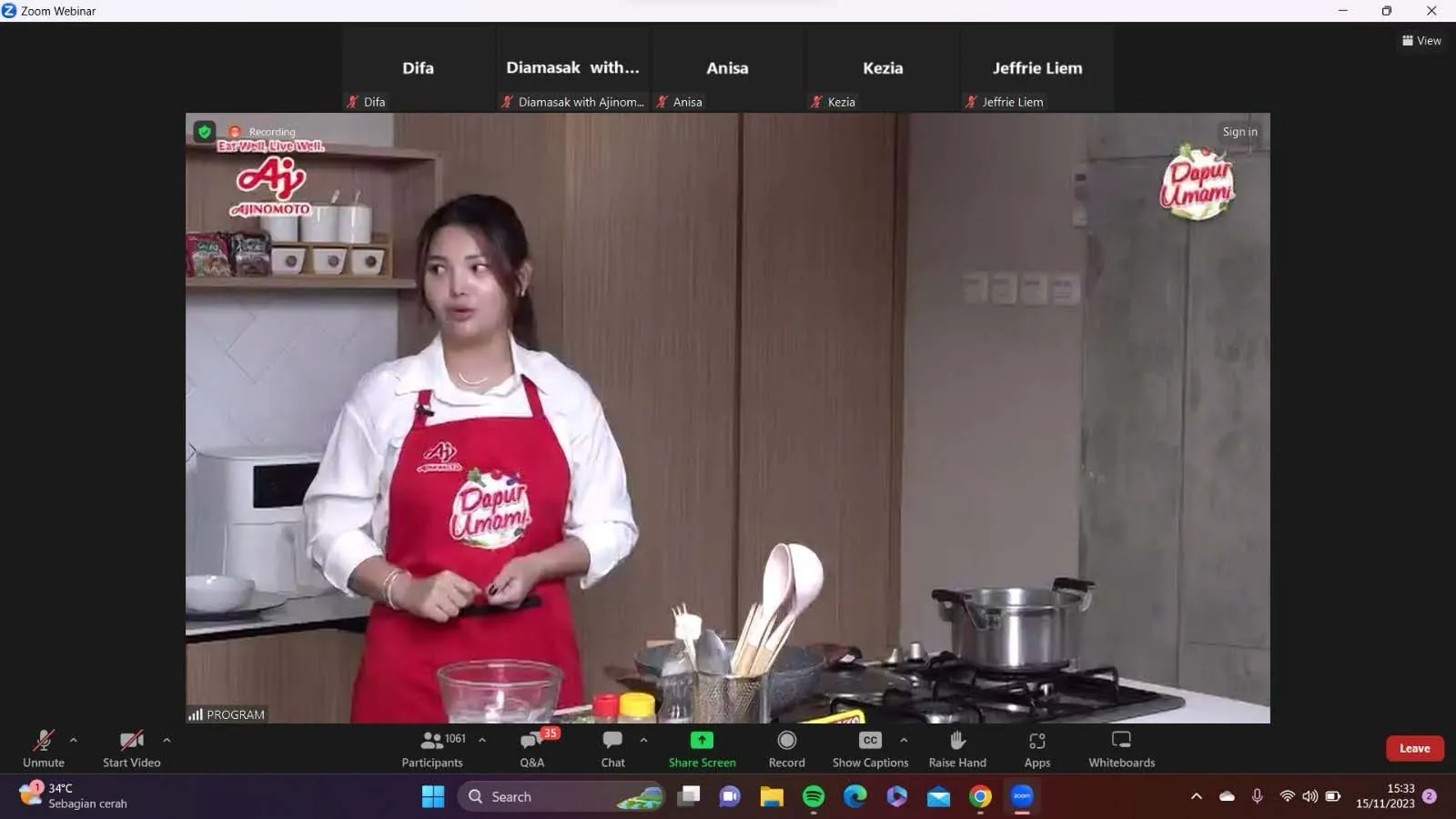1456x819 pixels.
Task: Open Whiteboards from the toolbar
Action: 1121,748
